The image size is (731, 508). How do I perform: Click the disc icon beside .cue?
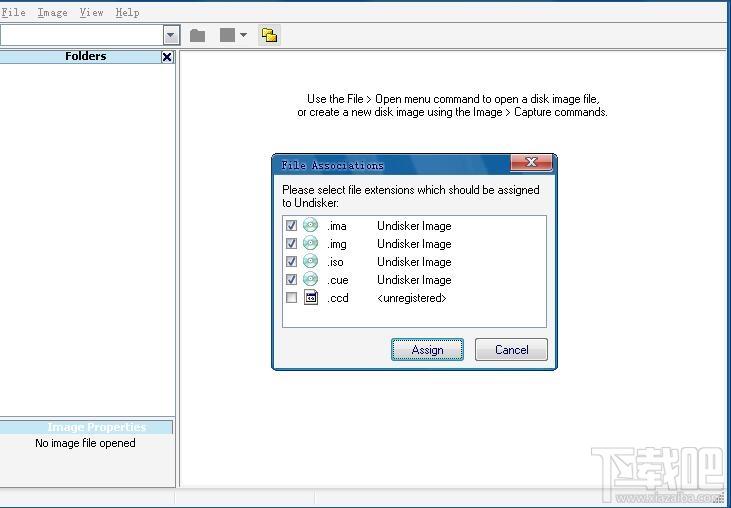coord(310,279)
